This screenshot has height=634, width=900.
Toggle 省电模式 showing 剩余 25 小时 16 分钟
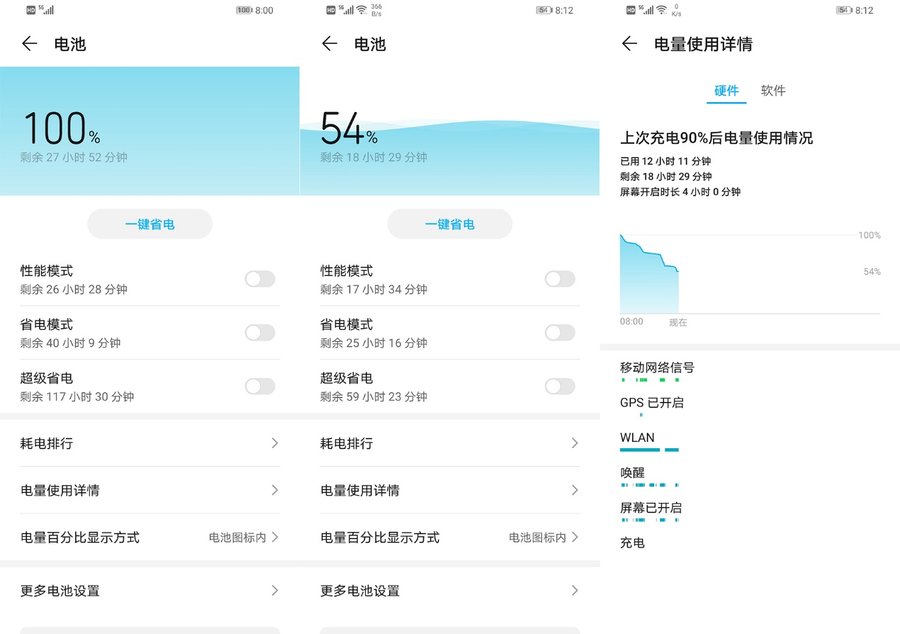tap(559, 333)
